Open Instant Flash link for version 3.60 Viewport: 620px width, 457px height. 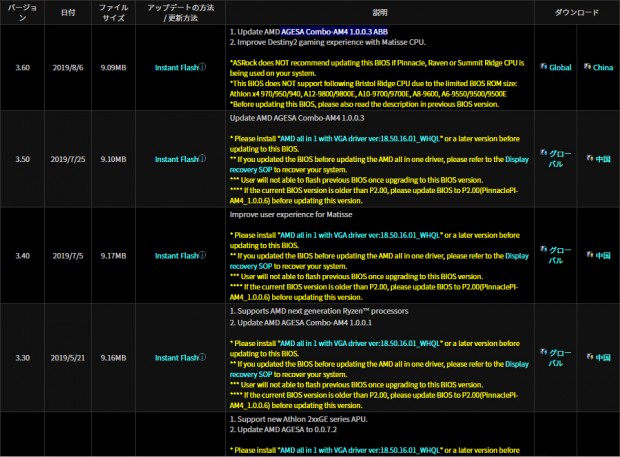(x=176, y=68)
